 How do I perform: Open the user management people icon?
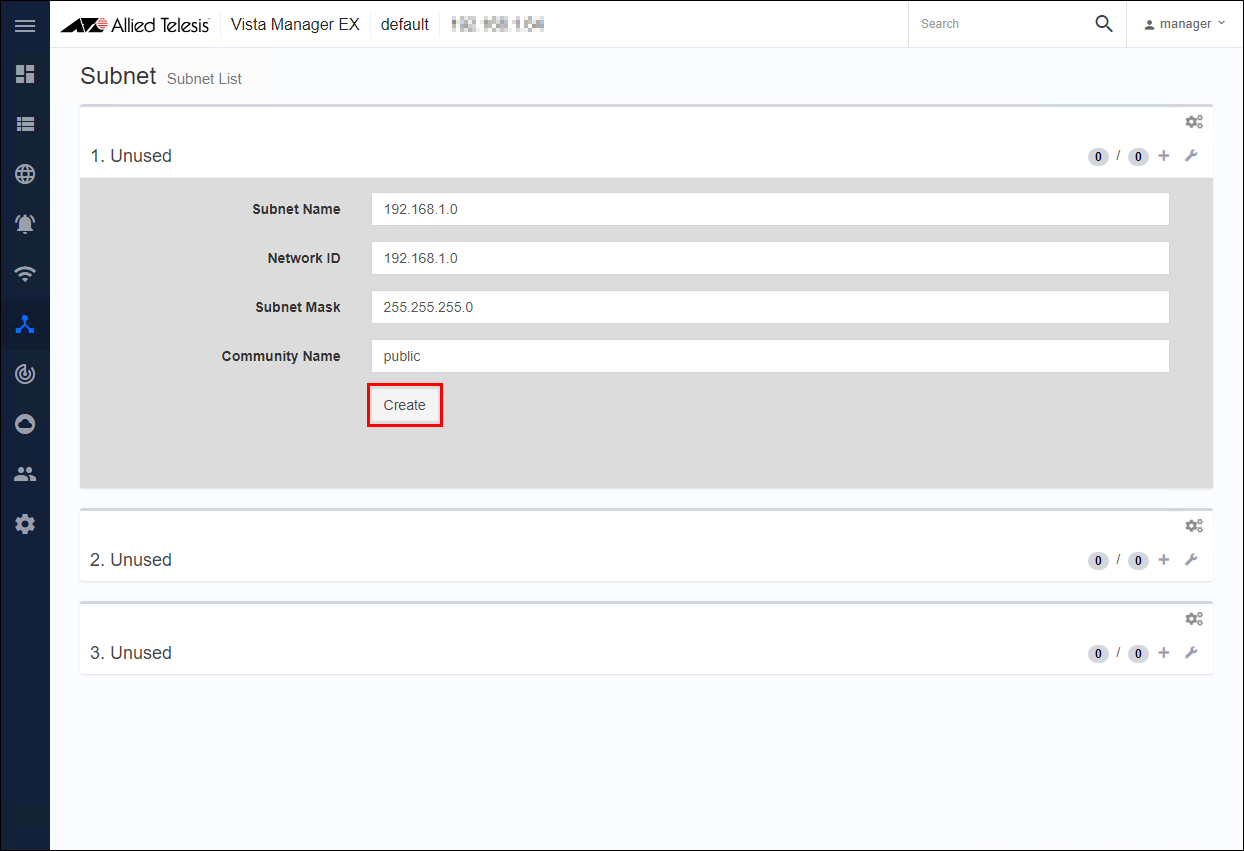click(x=25, y=474)
